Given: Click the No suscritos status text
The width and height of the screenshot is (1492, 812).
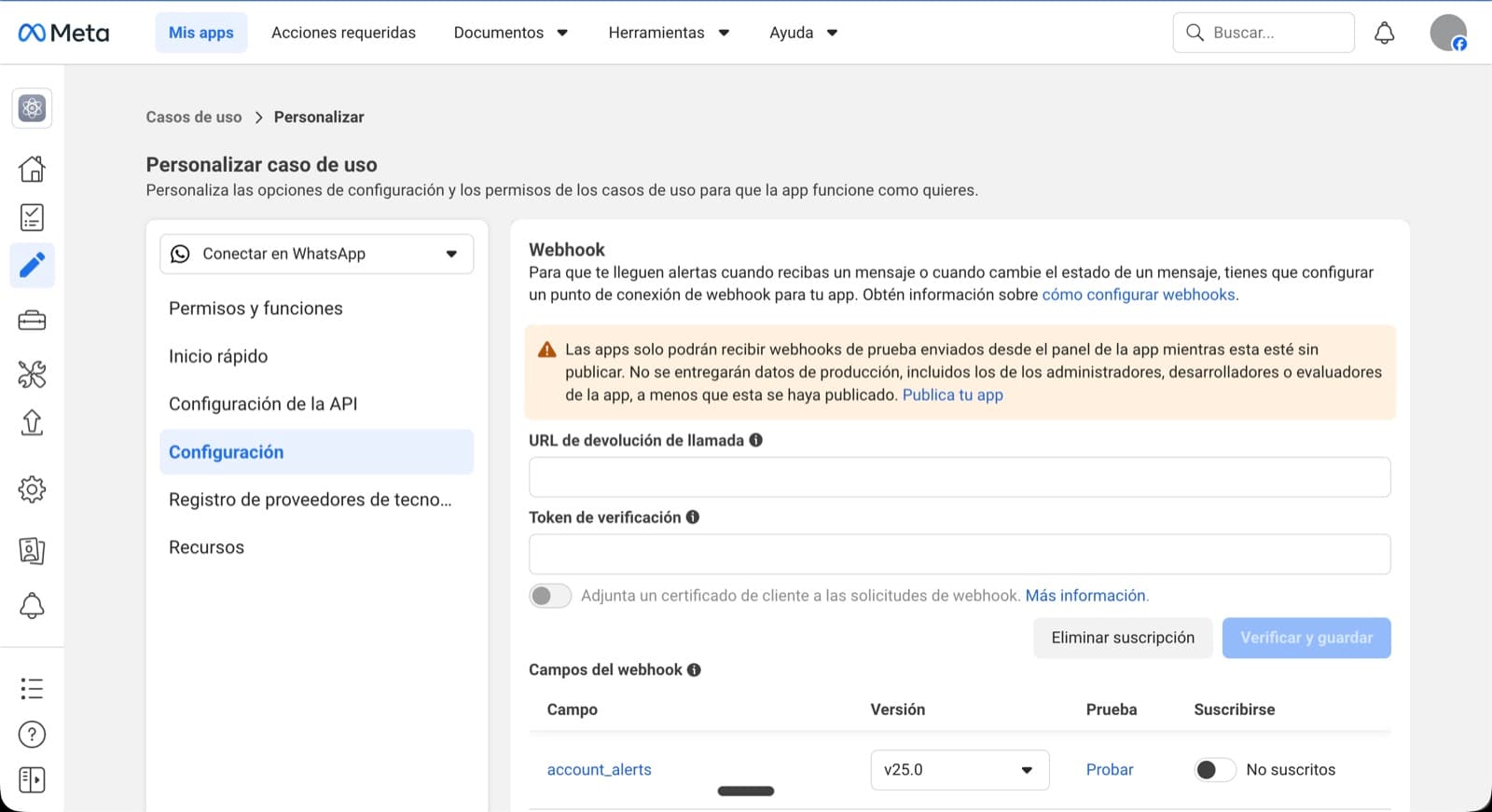Looking at the screenshot, I should 1291,770.
